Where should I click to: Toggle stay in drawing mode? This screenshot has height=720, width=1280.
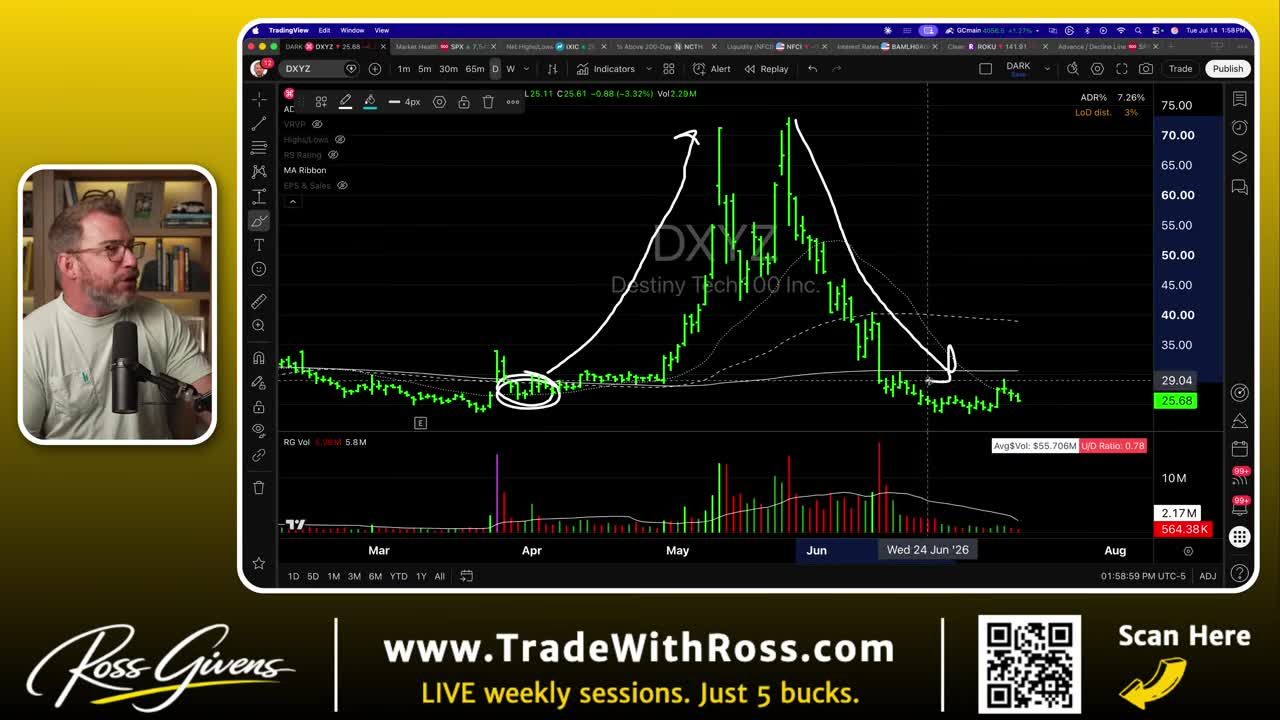point(259,382)
